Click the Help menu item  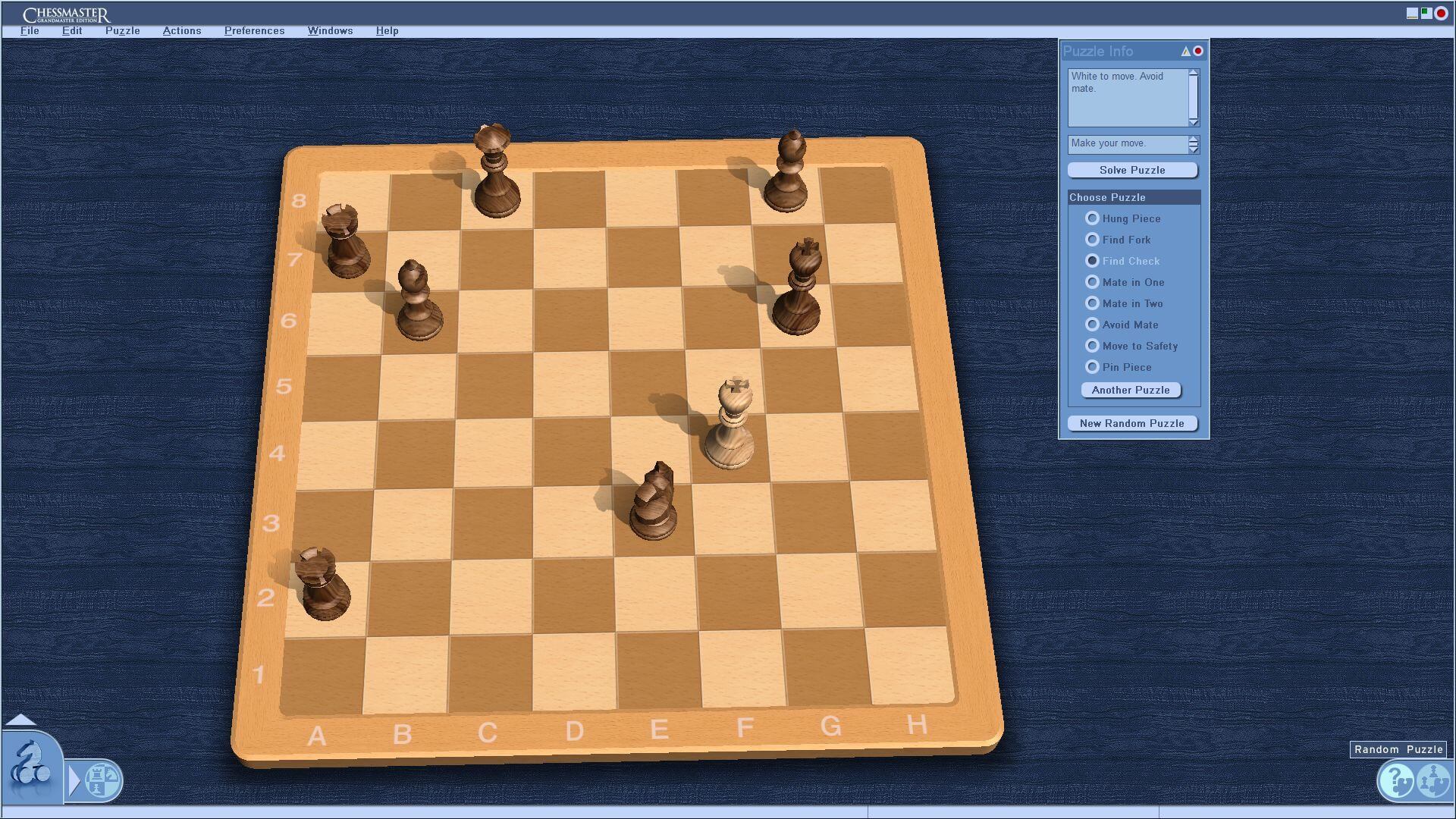(x=385, y=30)
